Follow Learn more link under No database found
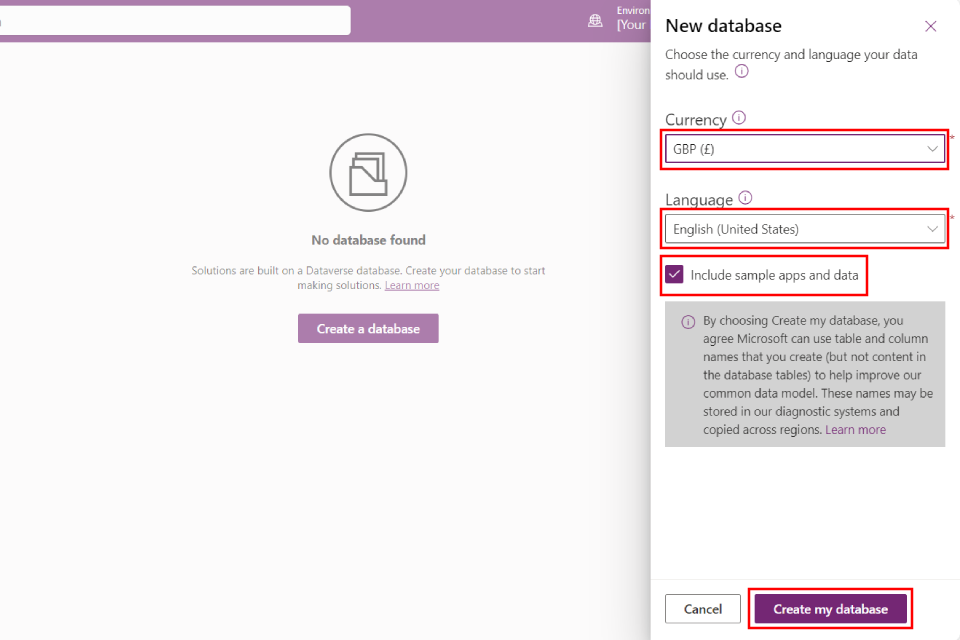The image size is (960, 640). (x=412, y=286)
